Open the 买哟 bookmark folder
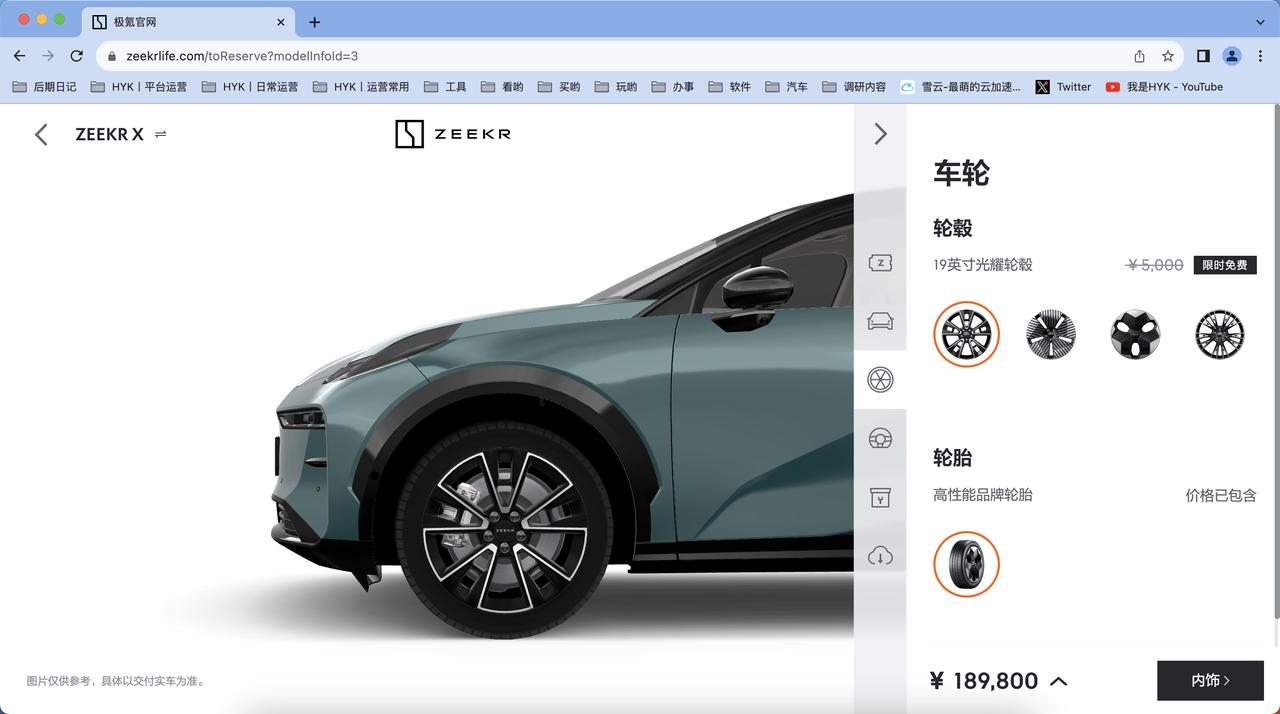Viewport: 1280px width, 714px height. (x=559, y=87)
